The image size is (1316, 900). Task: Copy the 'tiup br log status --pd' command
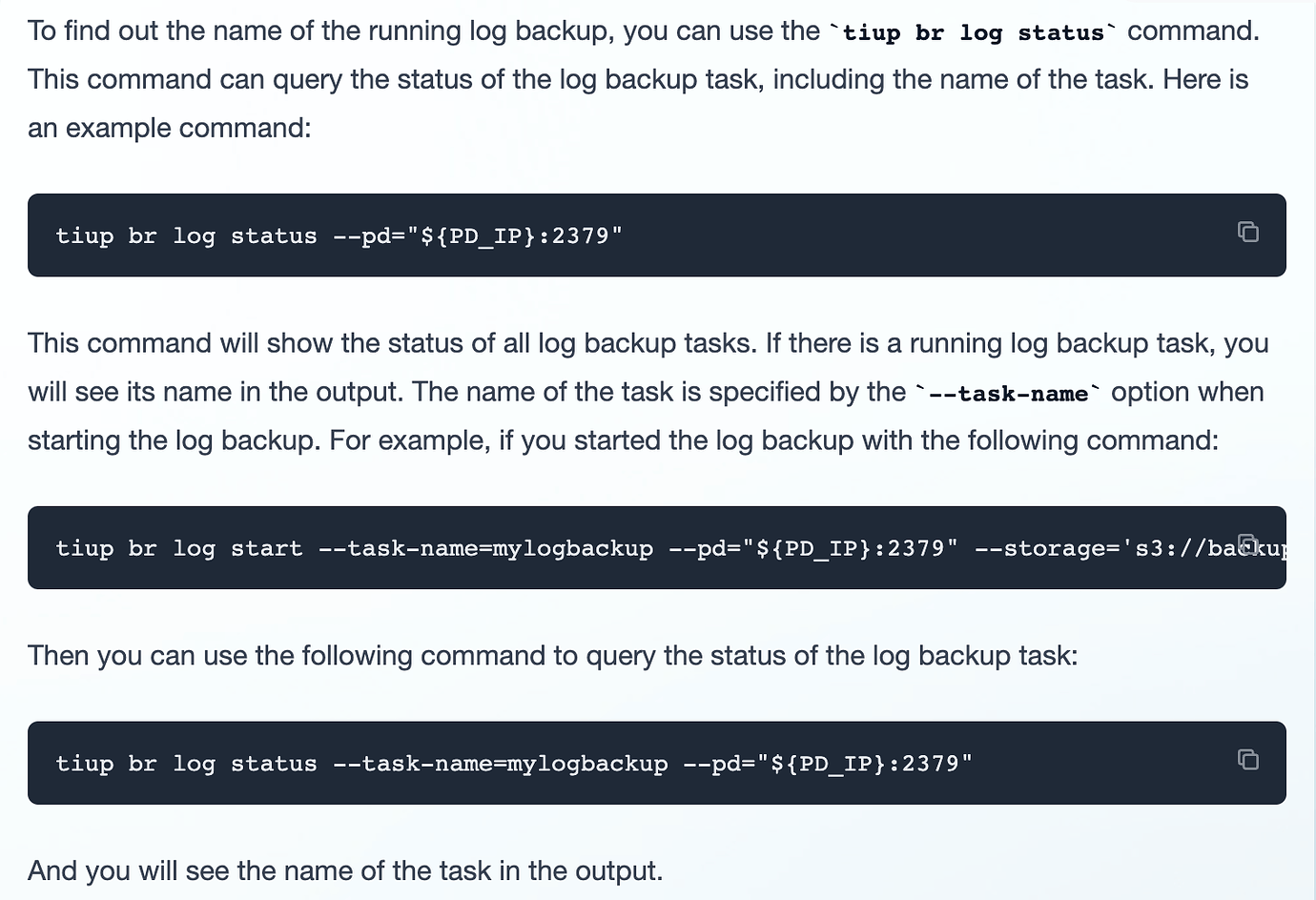(x=1247, y=232)
